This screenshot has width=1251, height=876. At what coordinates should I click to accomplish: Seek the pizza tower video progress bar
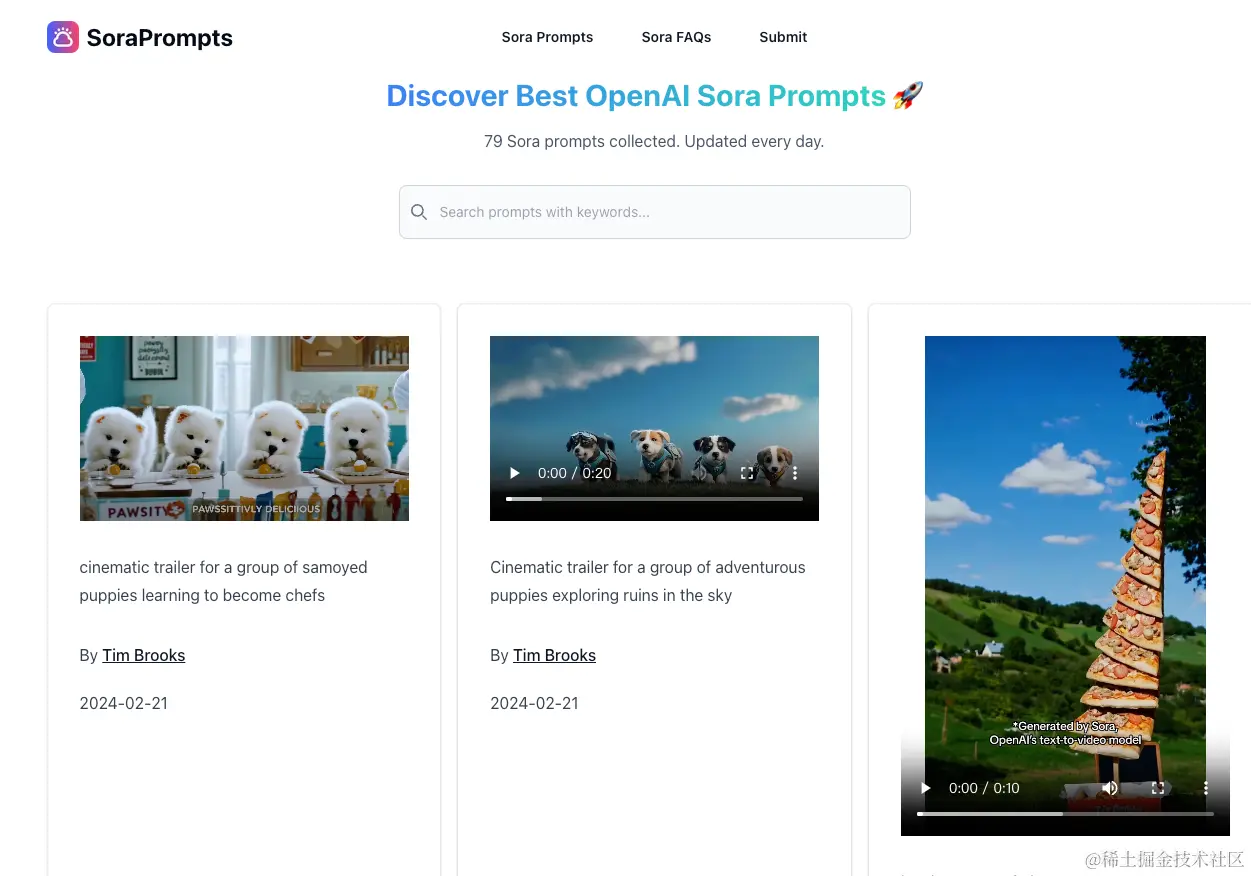pyautogui.click(x=1065, y=813)
